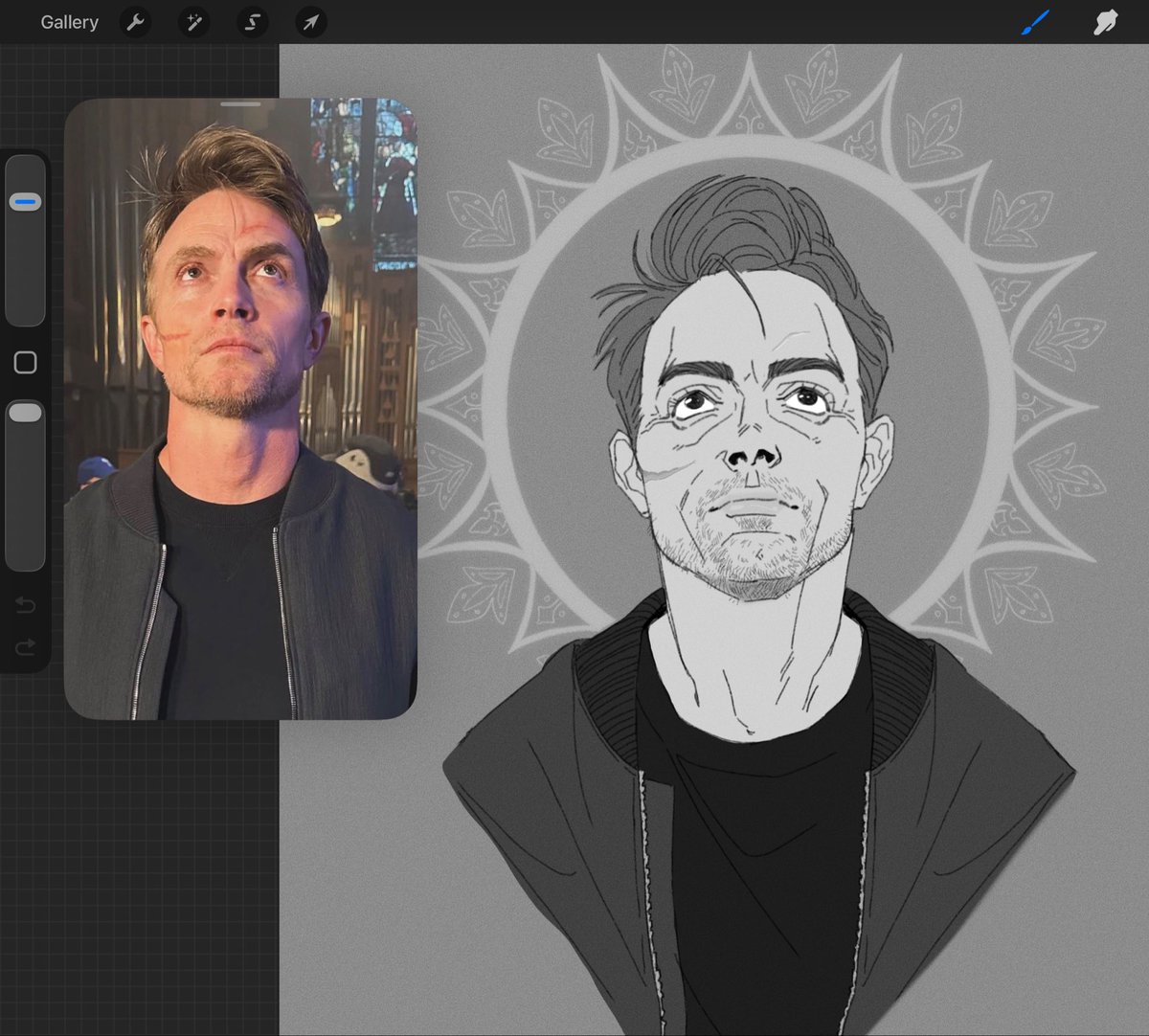Open the Actions wrench menu
The height and width of the screenshot is (1036, 1149).
tap(136, 22)
